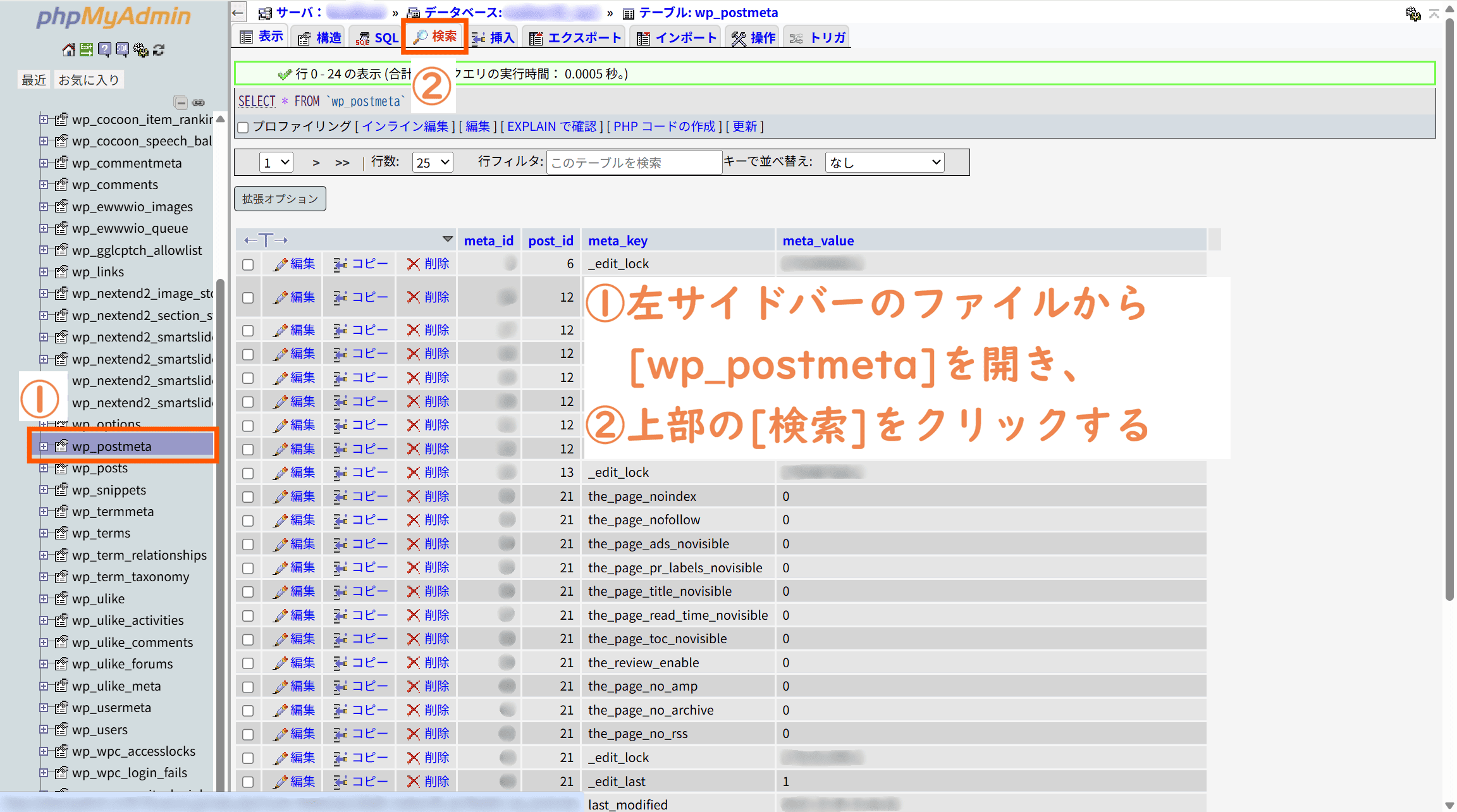Viewport: 1457px width, 812px height.
Task: Check the row checkbox for the_page_noindex
Action: [x=248, y=496]
